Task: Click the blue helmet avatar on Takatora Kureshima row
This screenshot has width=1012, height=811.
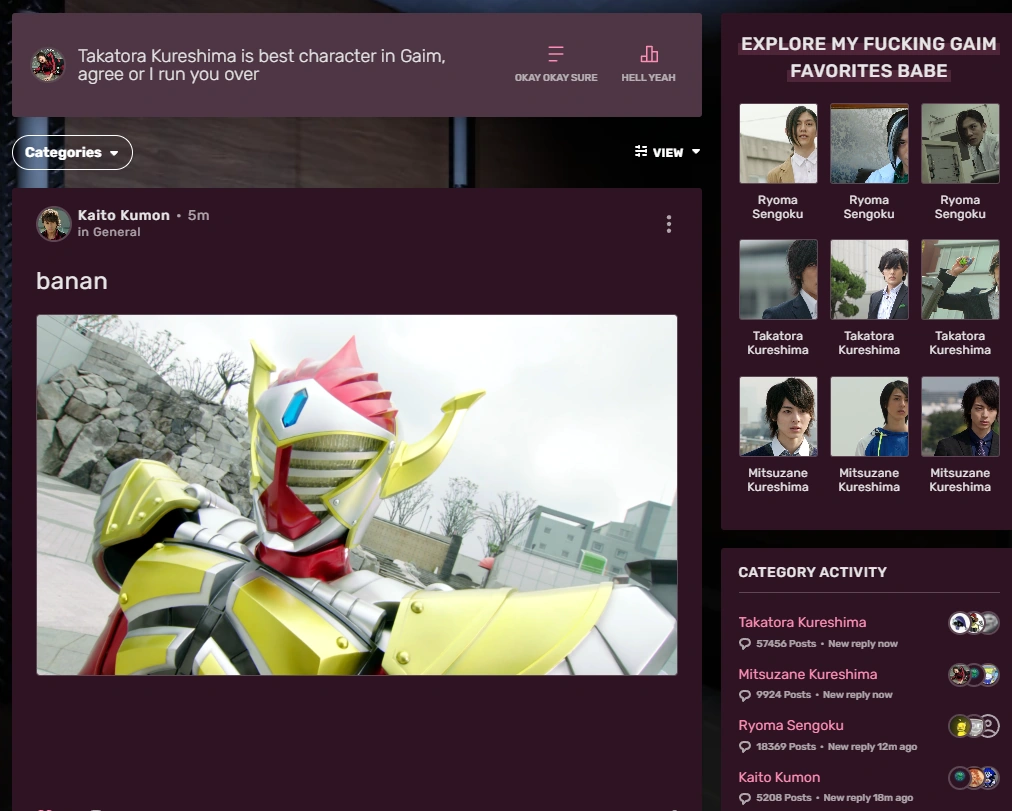Action: (959, 622)
